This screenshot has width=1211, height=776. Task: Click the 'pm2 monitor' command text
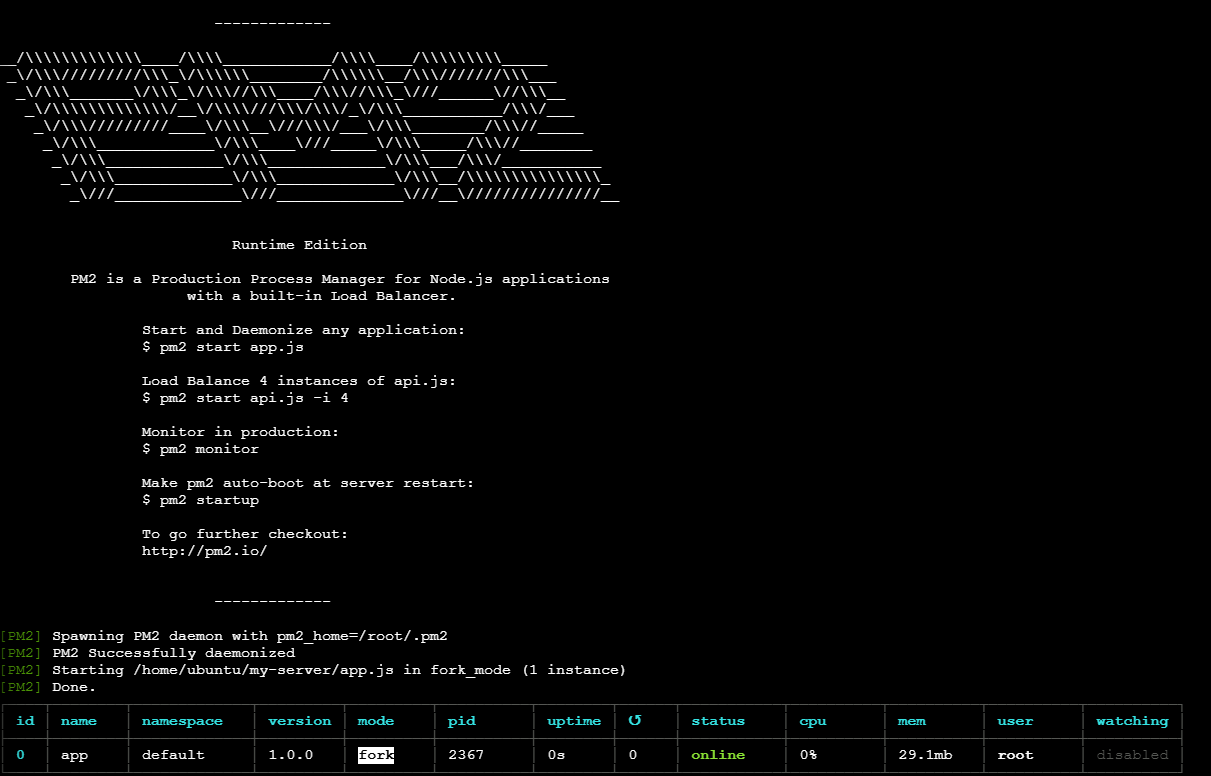pos(200,449)
